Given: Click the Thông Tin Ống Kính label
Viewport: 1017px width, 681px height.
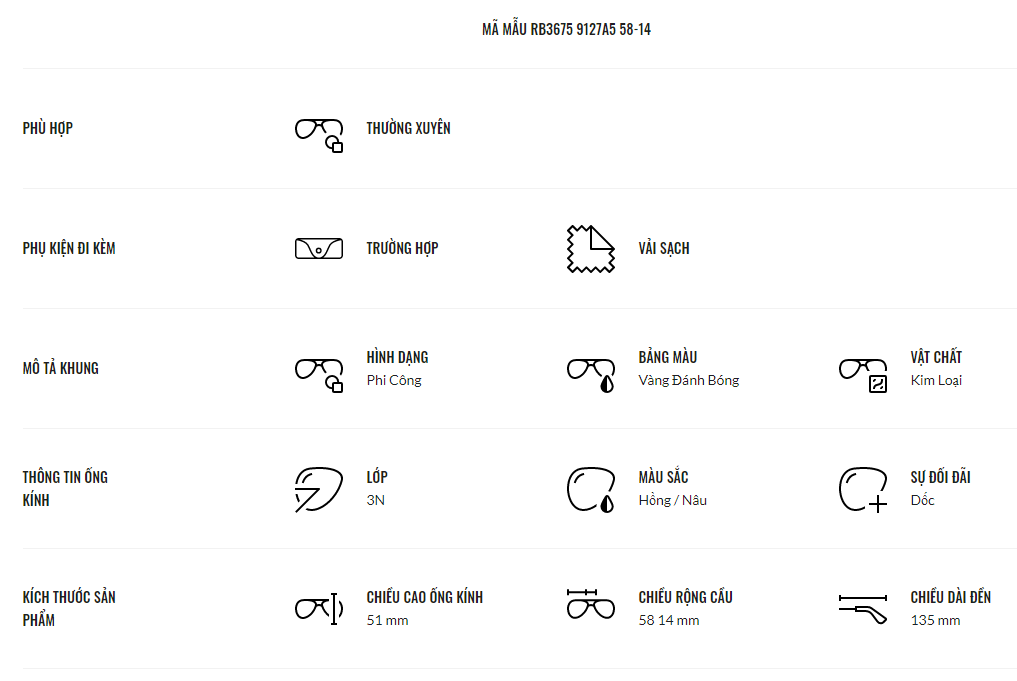Looking at the screenshot, I should tap(65, 488).
